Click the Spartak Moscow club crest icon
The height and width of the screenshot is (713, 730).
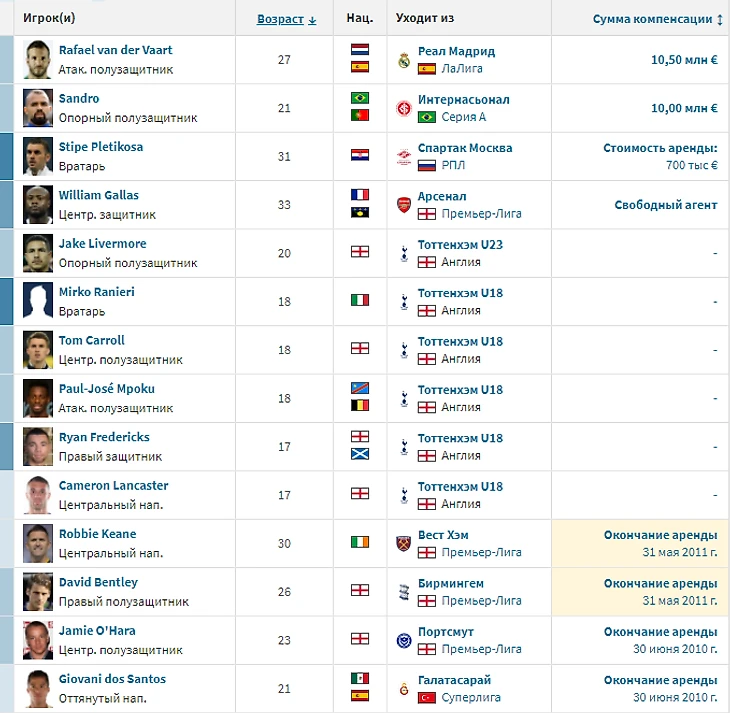click(404, 156)
